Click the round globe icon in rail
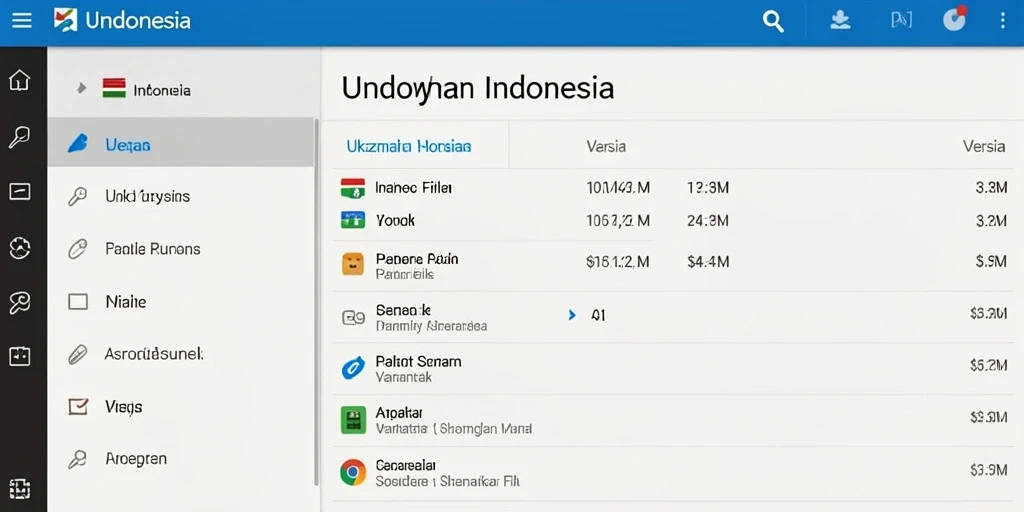Viewport: 1024px width, 512px height. (20, 247)
